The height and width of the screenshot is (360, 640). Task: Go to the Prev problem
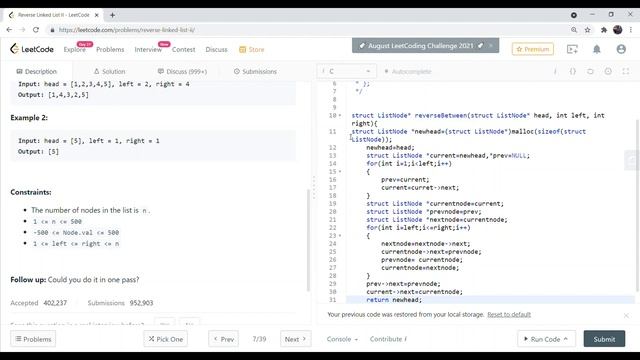[224, 339]
